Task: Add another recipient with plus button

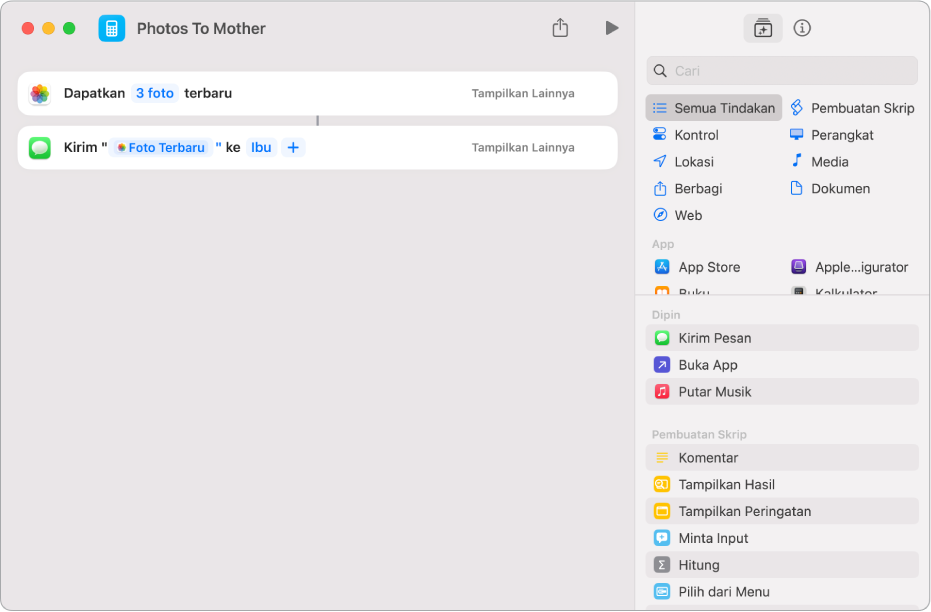Action: [x=293, y=148]
